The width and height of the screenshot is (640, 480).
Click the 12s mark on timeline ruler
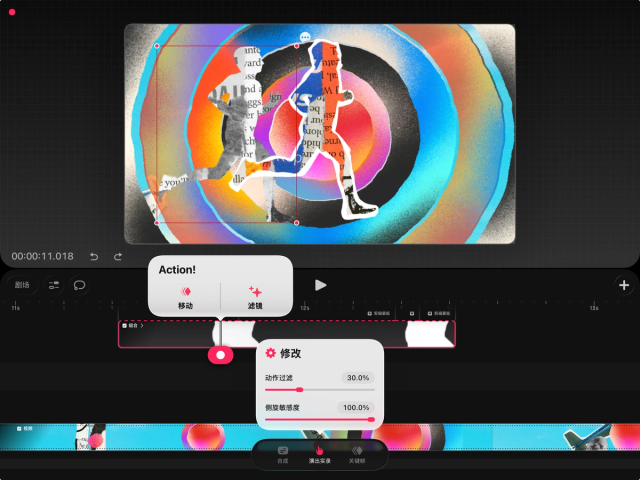point(304,307)
